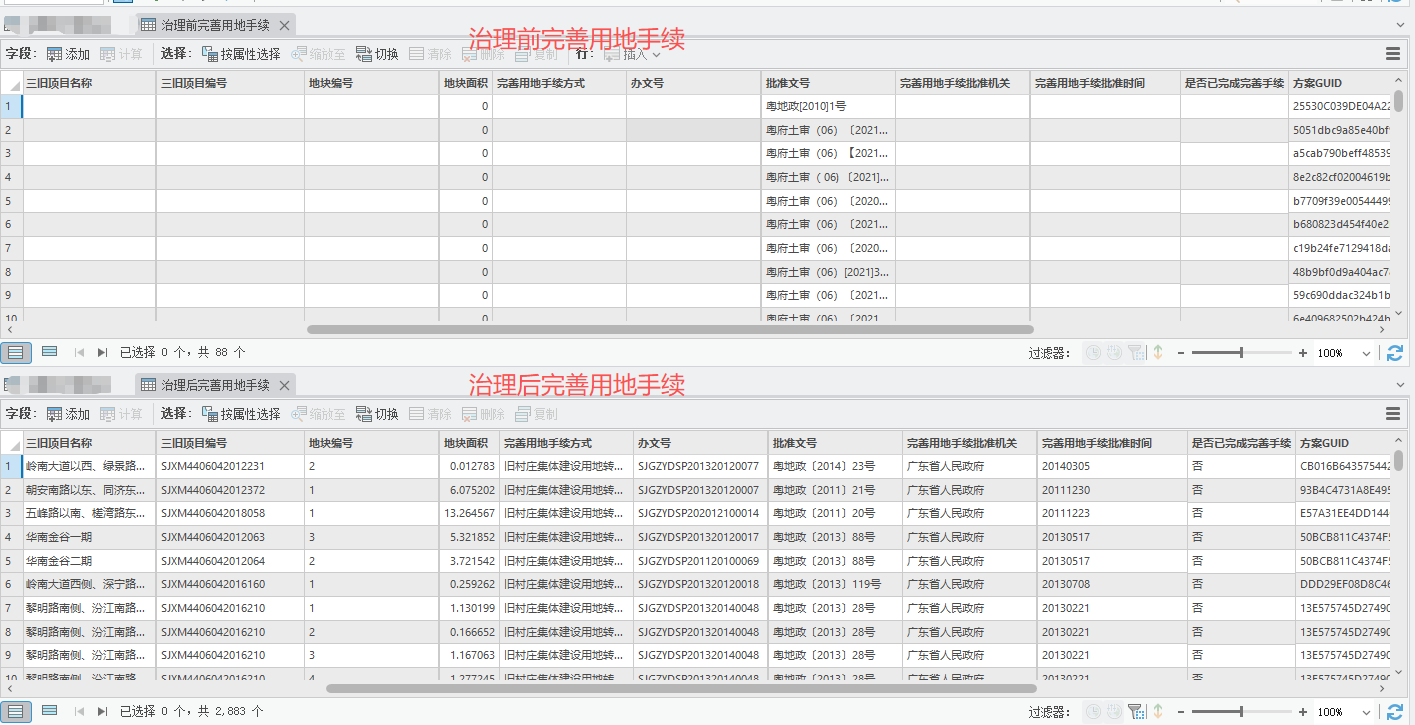Click 清除 selection in 治理后完善用地手续 table
1415x725 pixels.
(430, 414)
